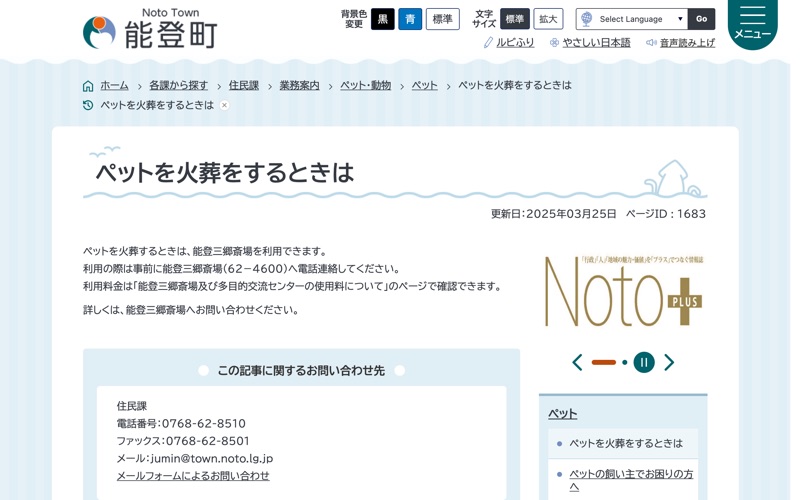Screen dimensions: 800x500
Task: Open ペット sidebar heading link
Action: tap(562, 414)
